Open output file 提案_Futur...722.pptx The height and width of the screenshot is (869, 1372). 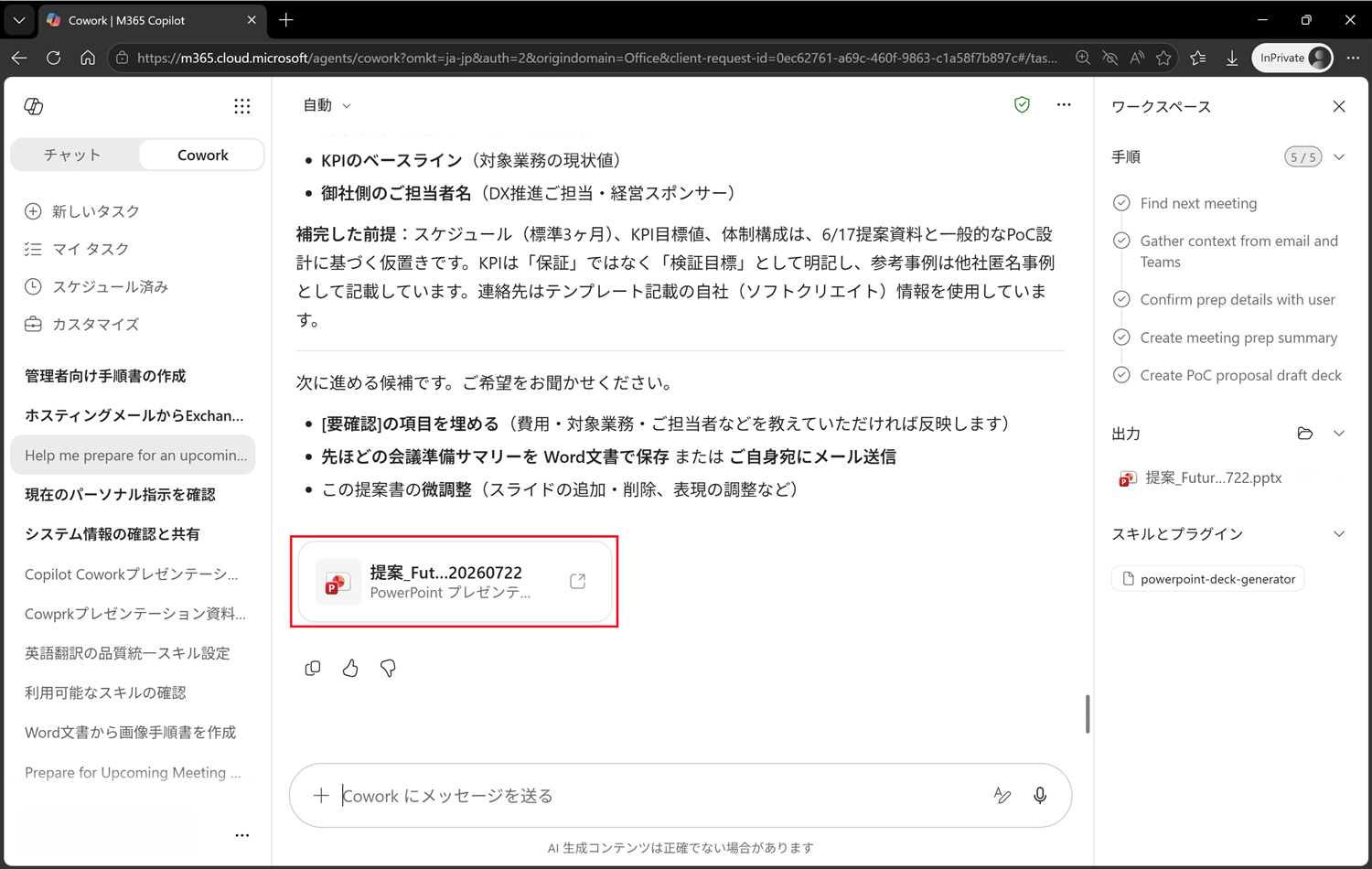coord(1201,477)
